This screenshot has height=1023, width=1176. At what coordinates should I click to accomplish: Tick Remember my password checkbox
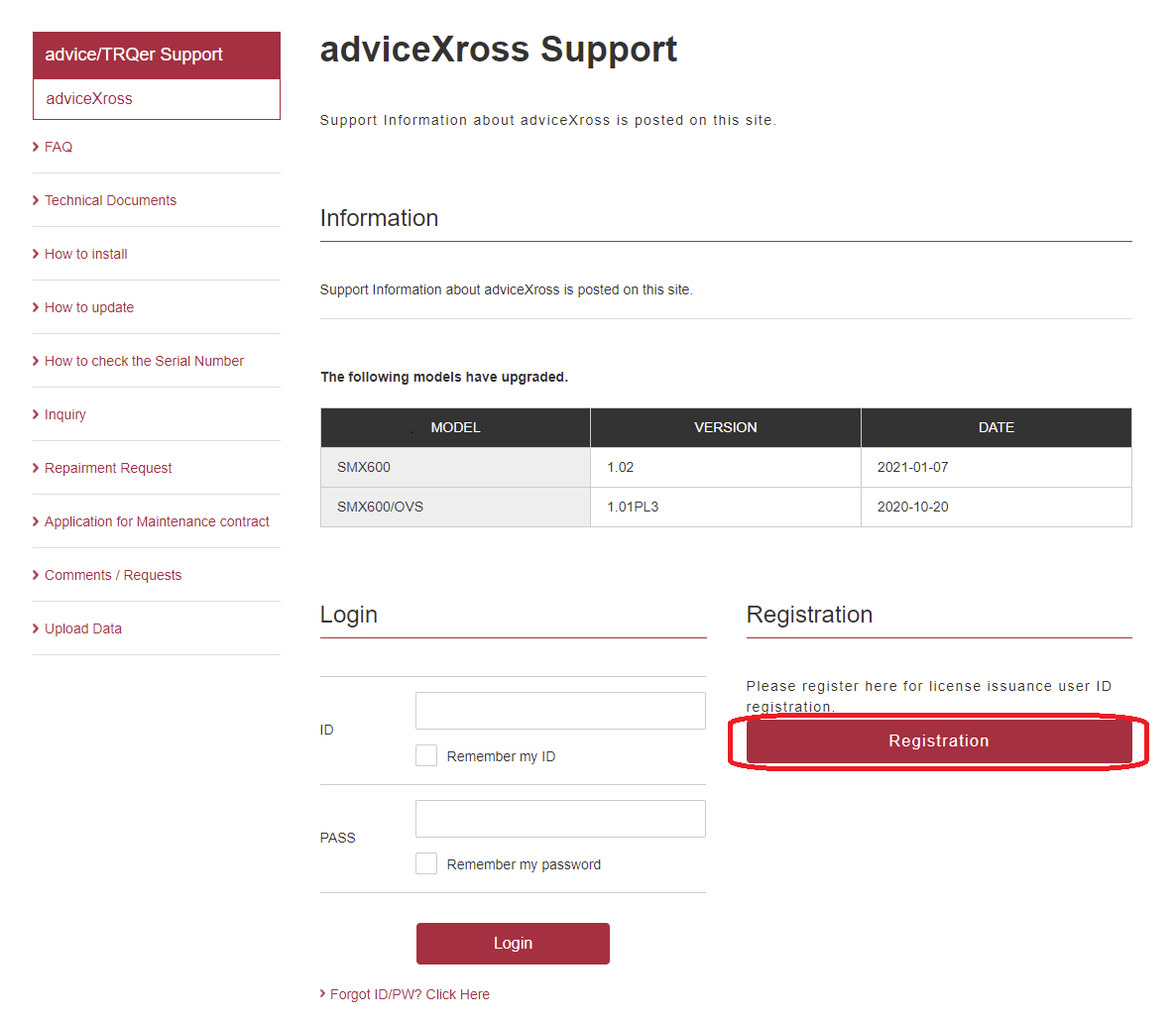point(426,863)
